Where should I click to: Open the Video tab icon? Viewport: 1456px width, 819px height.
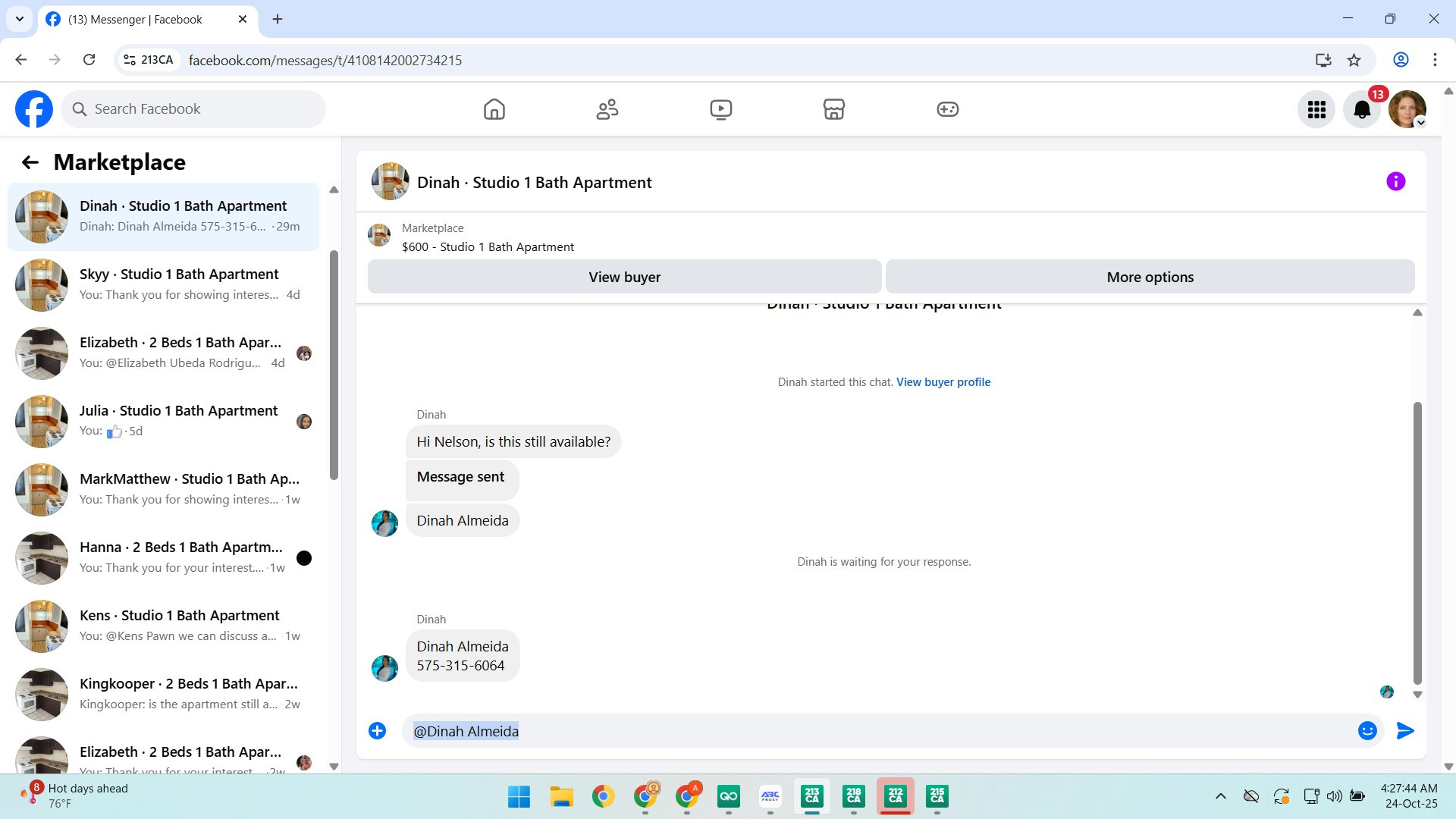721,109
